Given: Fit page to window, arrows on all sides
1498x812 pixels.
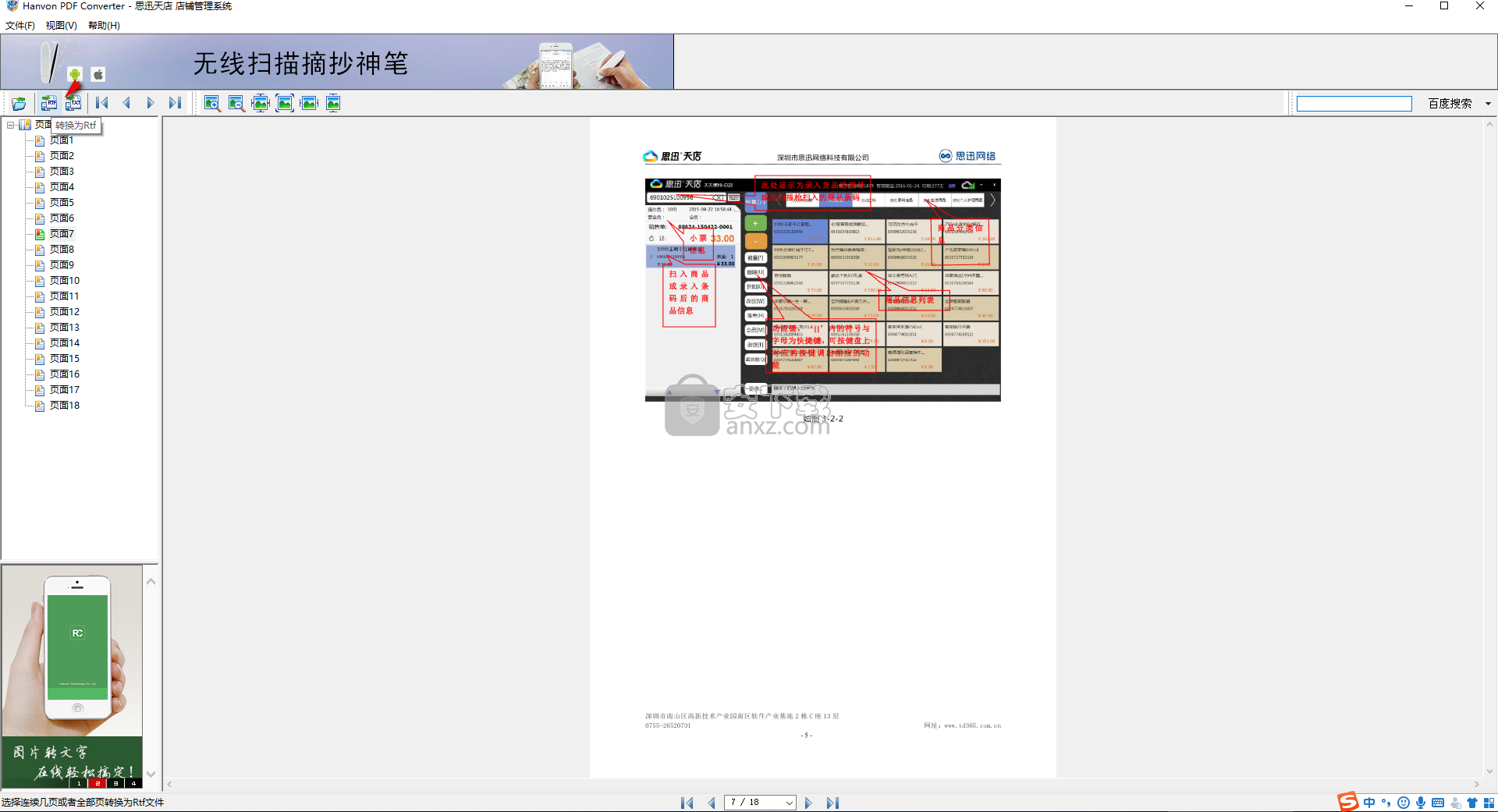Looking at the screenshot, I should pos(261,103).
